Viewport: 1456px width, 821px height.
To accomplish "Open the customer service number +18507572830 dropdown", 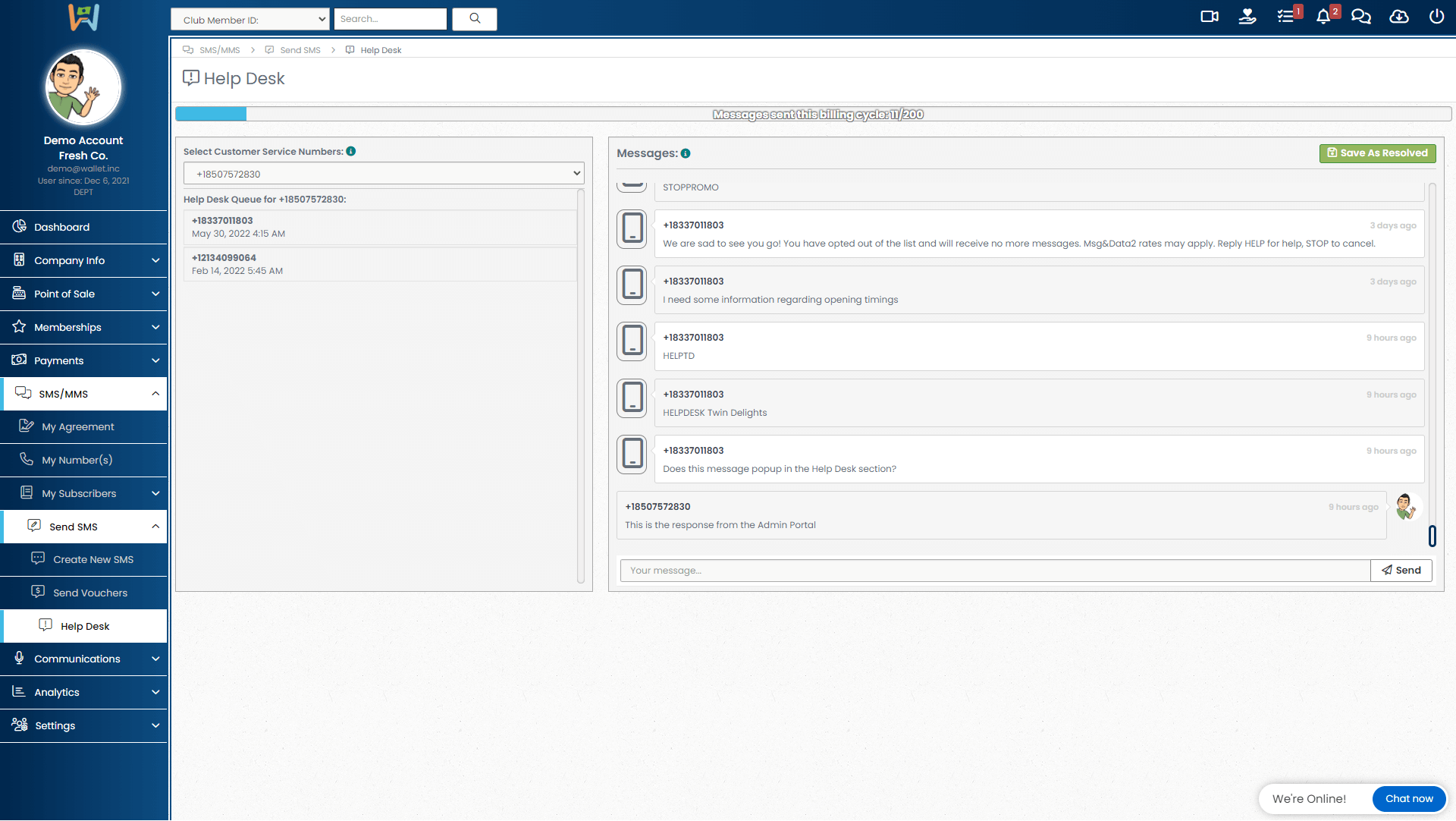I will tap(384, 174).
